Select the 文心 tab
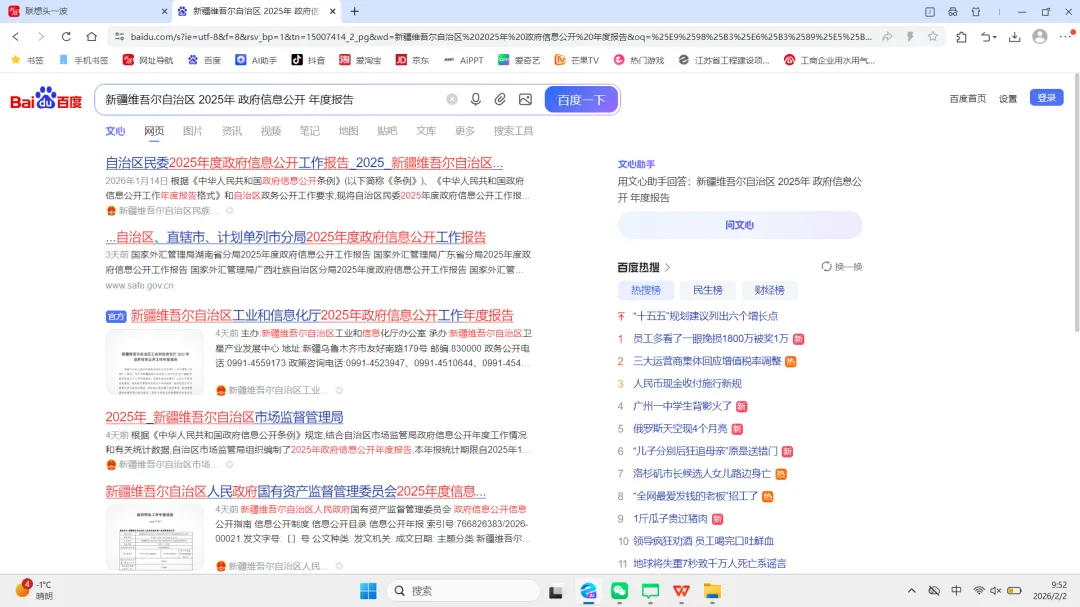The width and height of the screenshot is (1080, 607). [115, 131]
